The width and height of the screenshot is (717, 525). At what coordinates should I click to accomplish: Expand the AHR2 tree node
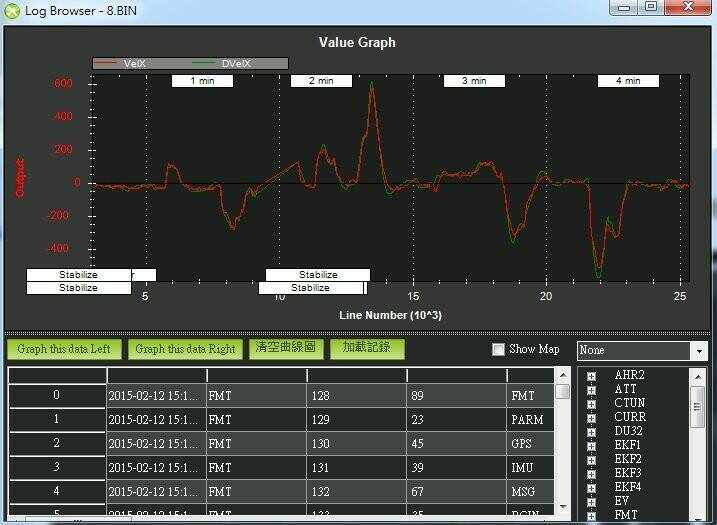click(x=591, y=375)
